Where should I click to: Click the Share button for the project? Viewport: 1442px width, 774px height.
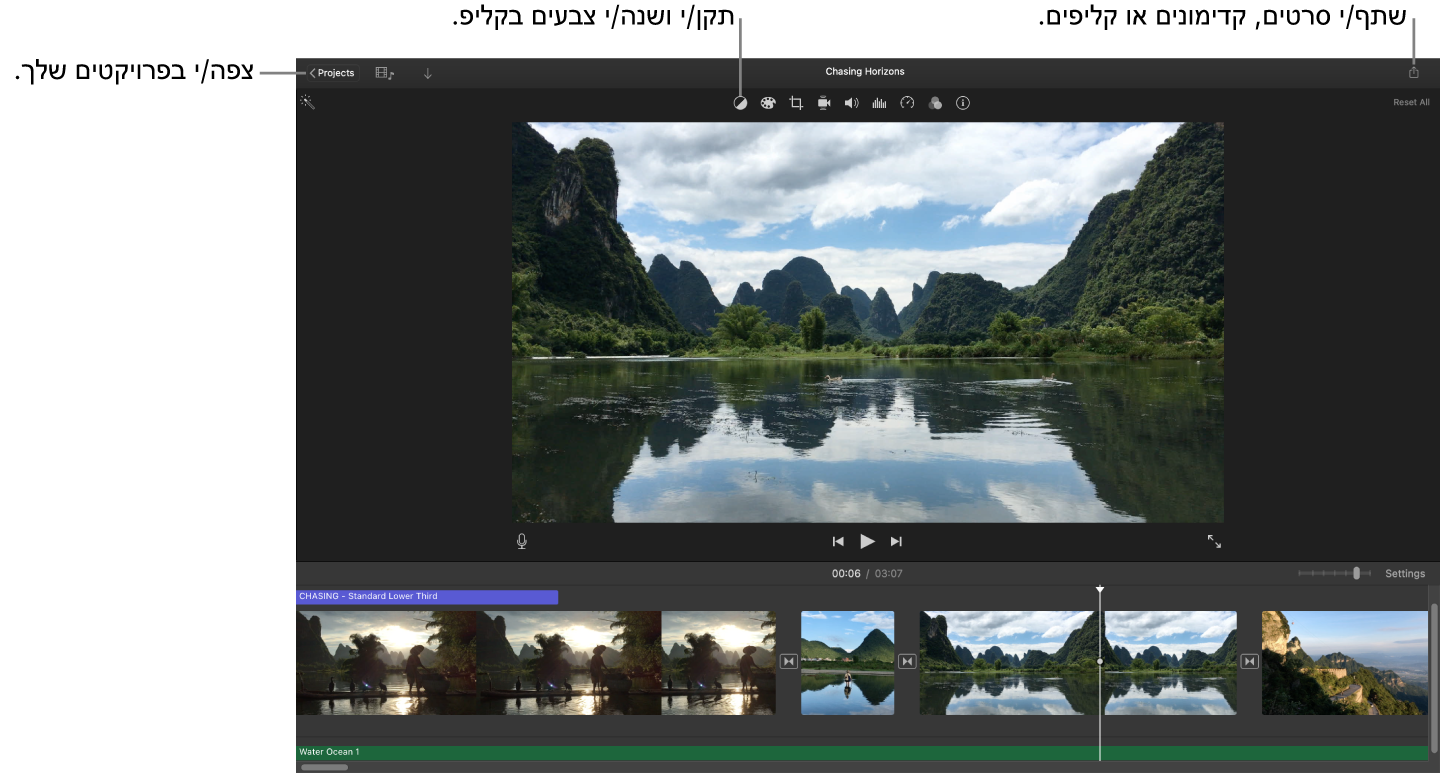coord(1413,71)
